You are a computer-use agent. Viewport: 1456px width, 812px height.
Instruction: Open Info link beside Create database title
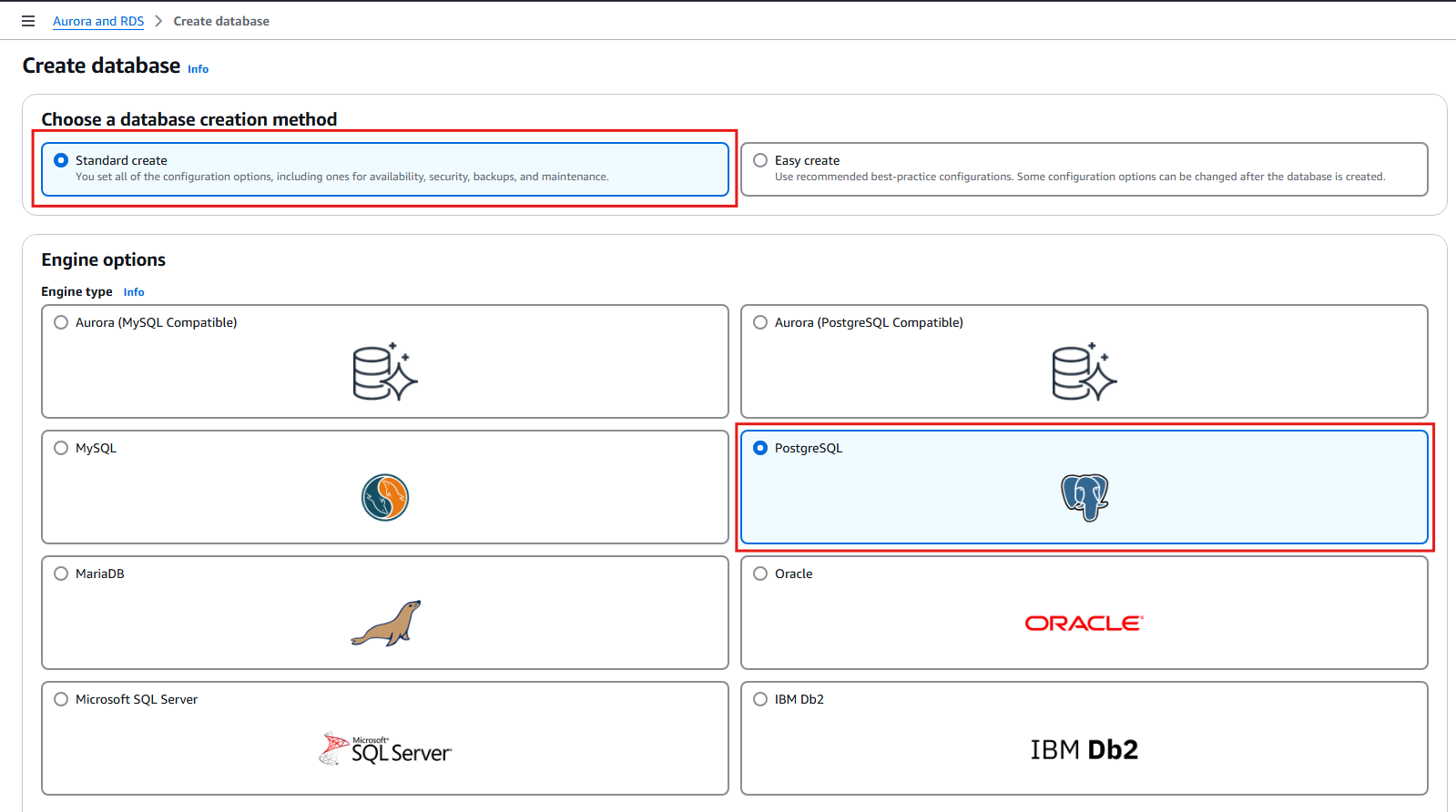198,69
